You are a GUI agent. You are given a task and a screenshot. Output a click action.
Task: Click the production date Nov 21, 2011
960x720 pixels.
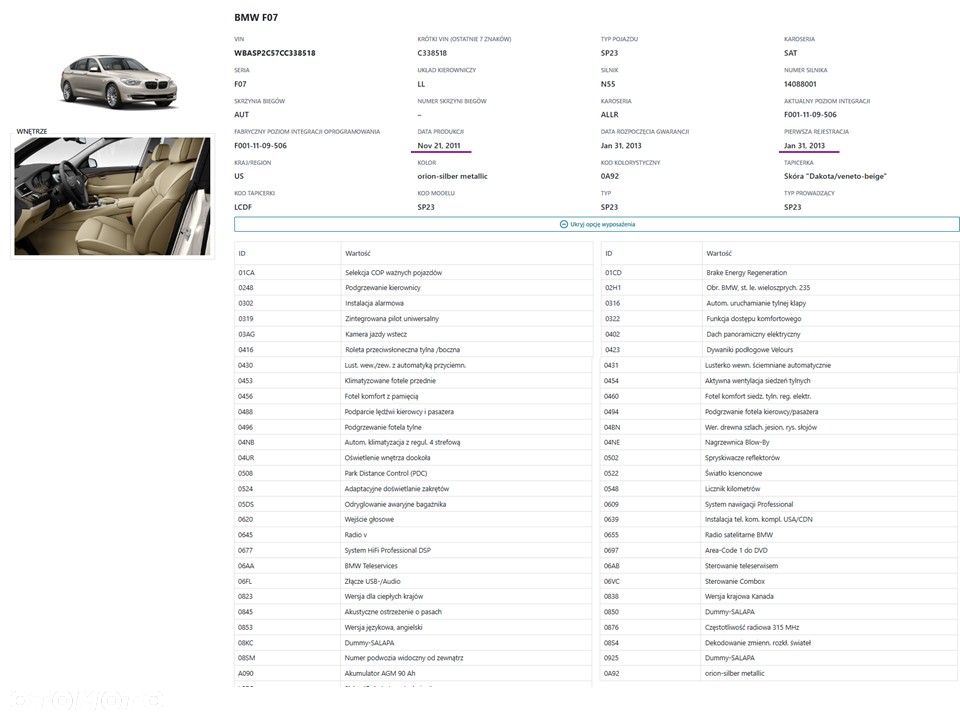[x=439, y=146]
